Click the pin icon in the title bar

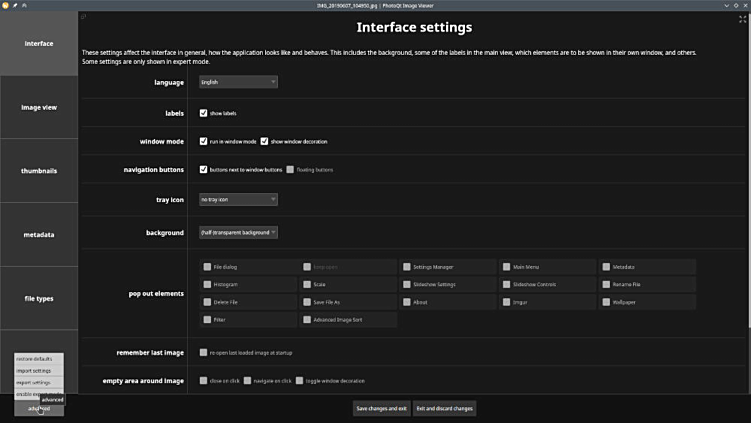(x=15, y=5)
